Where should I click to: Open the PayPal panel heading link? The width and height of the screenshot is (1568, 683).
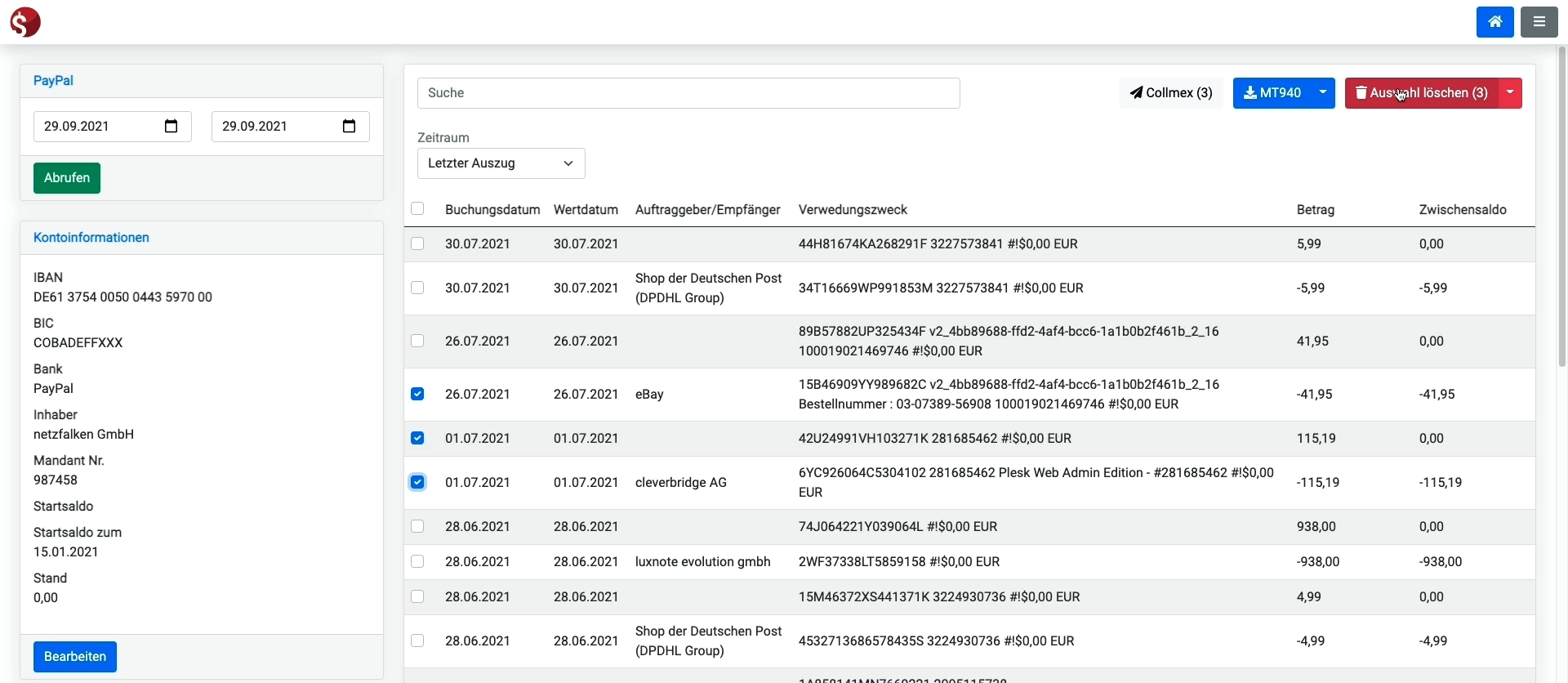(53, 81)
